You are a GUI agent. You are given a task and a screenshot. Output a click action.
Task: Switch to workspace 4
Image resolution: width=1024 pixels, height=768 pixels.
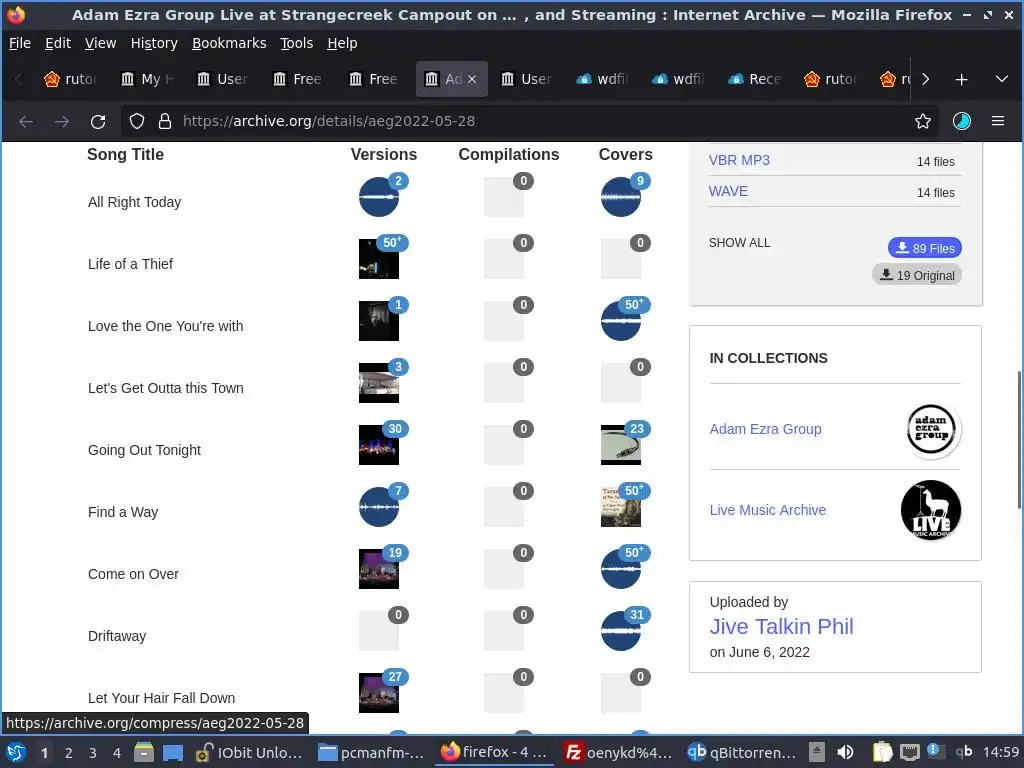click(117, 753)
